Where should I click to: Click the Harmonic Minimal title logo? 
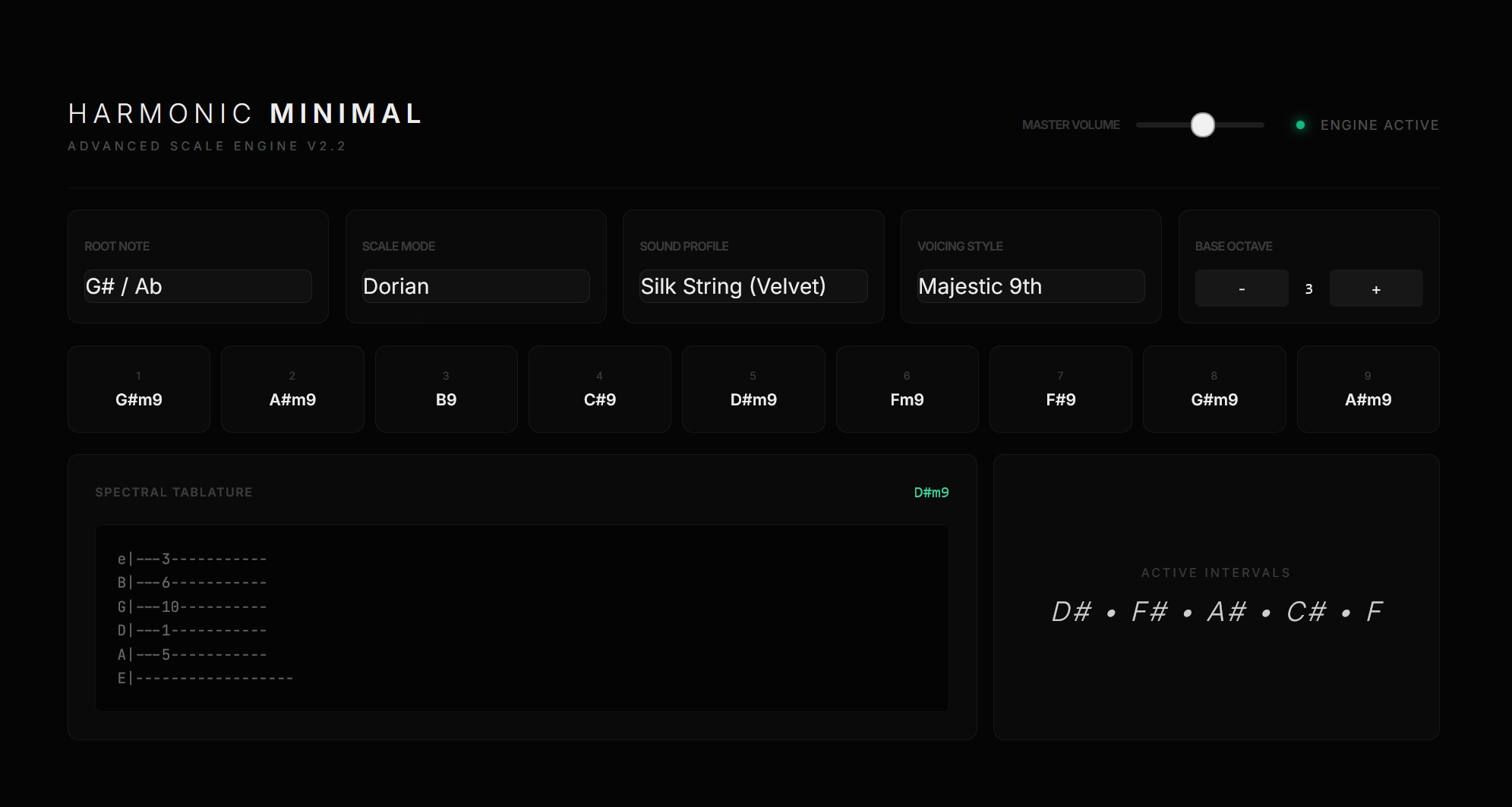pyautogui.click(x=245, y=114)
